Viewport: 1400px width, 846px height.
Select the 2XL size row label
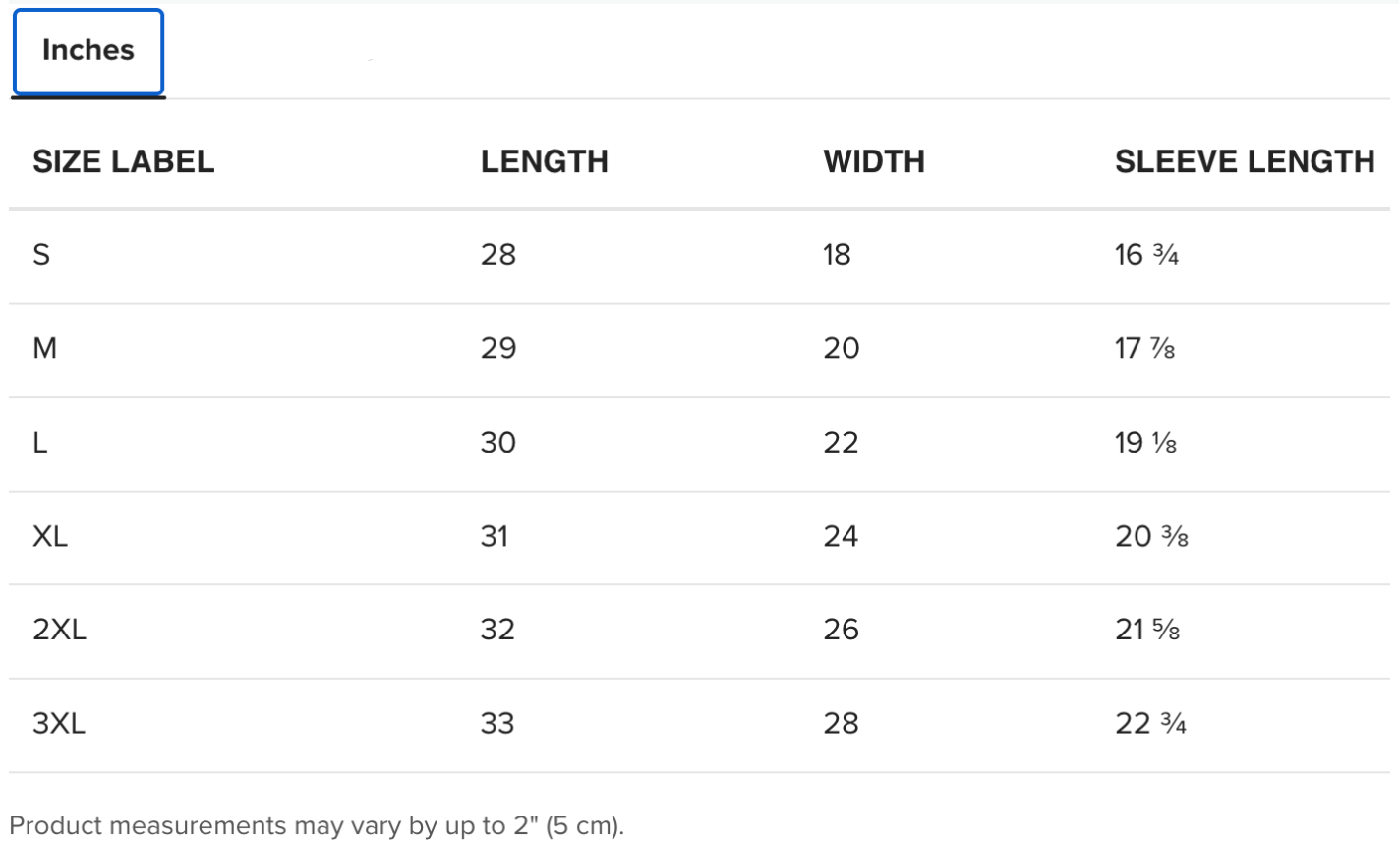60,630
